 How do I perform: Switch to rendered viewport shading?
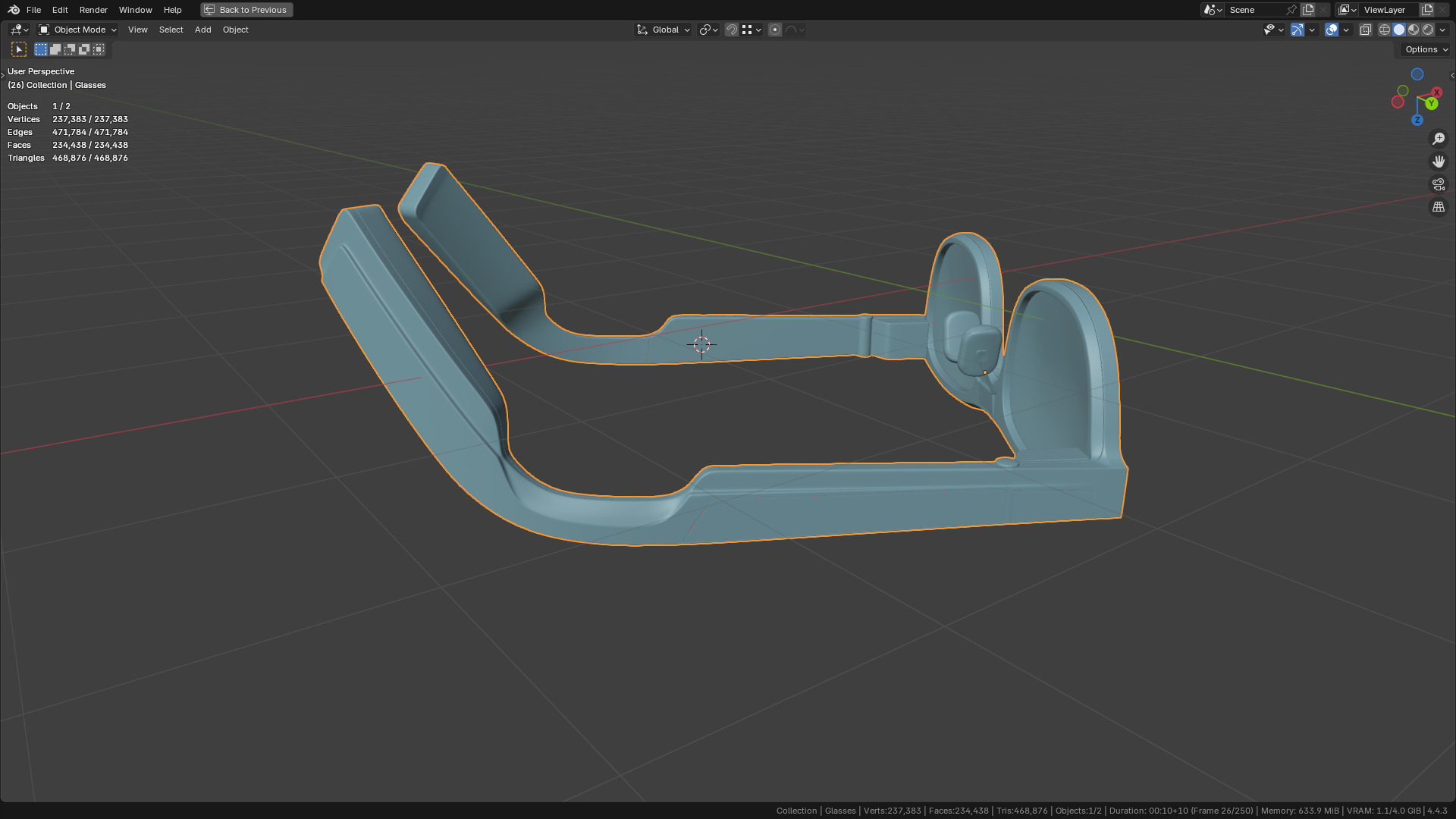[x=1428, y=30]
